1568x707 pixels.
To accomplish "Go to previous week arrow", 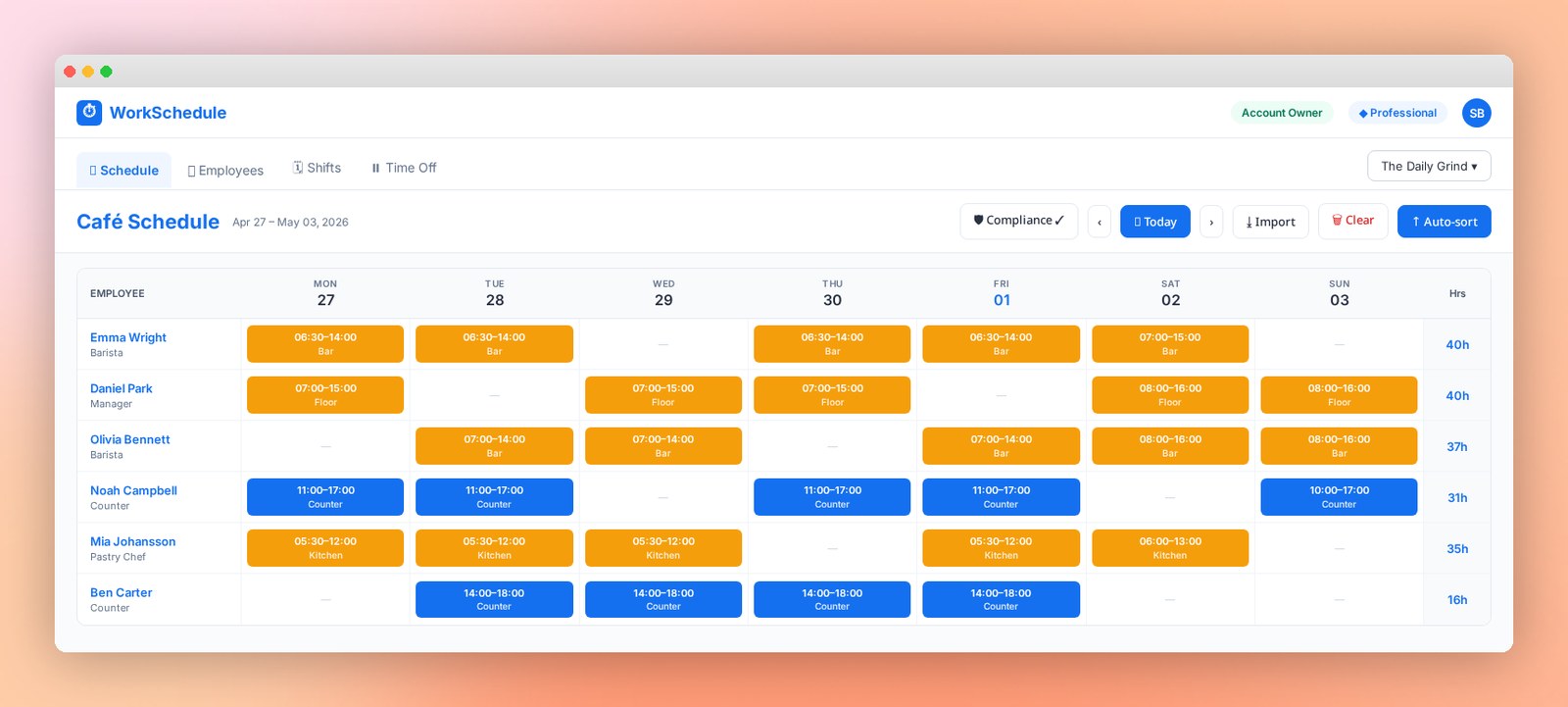I will [x=1100, y=222].
